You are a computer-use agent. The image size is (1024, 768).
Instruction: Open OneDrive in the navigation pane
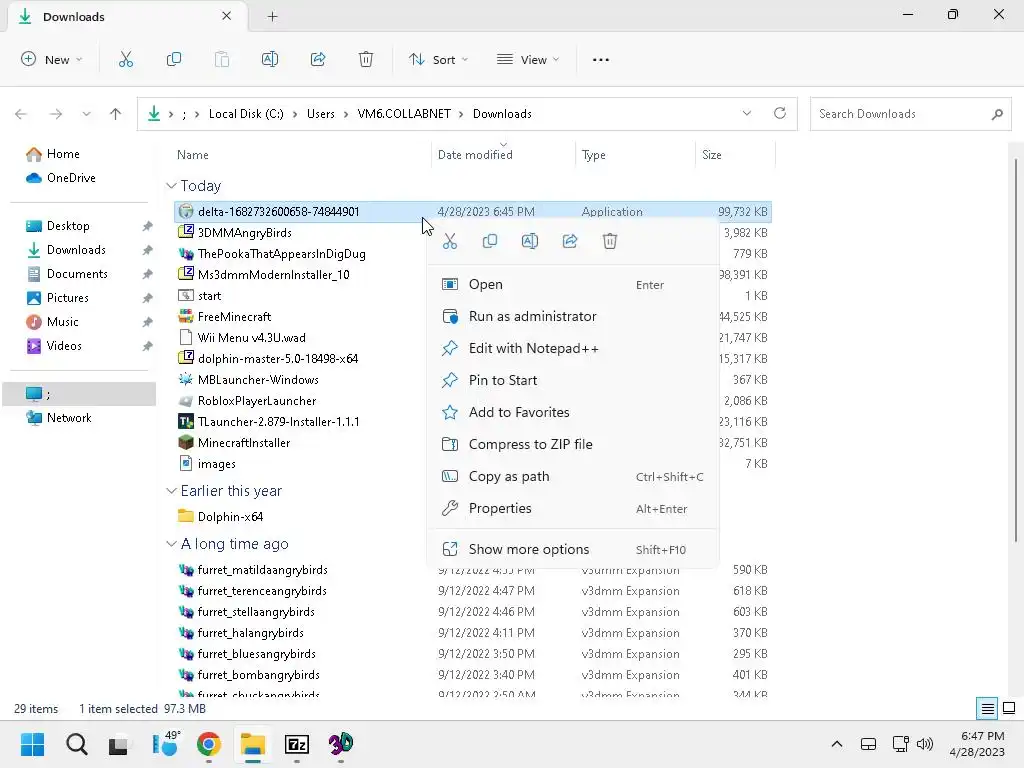pyautogui.click(x=71, y=178)
